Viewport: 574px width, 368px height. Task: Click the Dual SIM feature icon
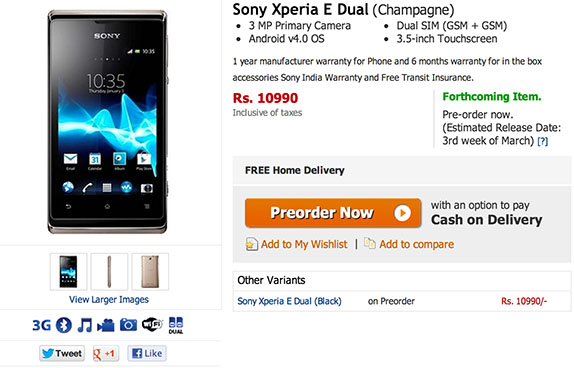176,325
